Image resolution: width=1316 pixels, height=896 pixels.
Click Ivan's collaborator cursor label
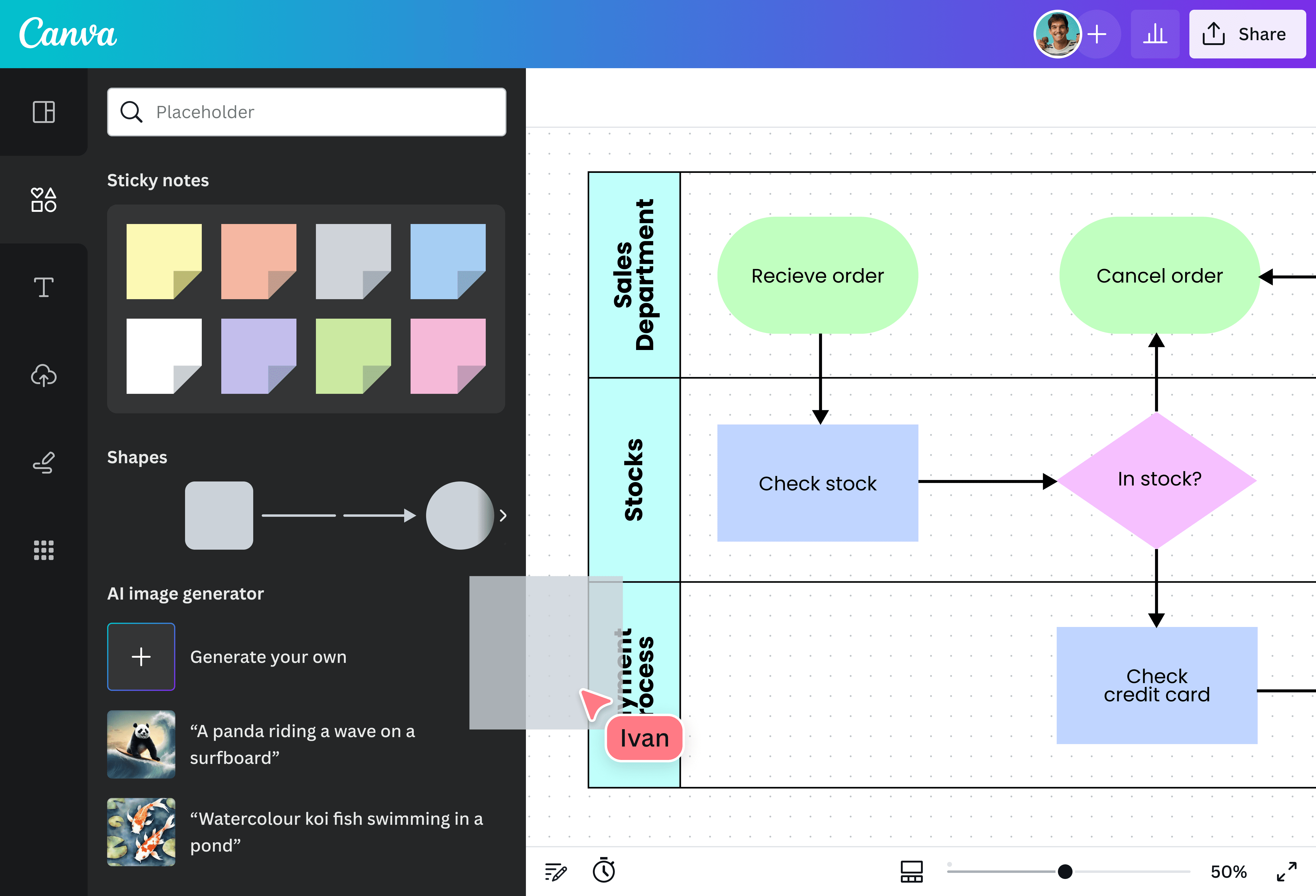point(644,737)
